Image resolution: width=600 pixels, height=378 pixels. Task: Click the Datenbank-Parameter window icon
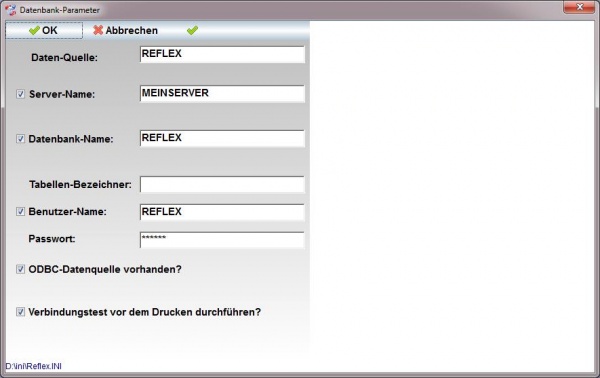coord(10,10)
